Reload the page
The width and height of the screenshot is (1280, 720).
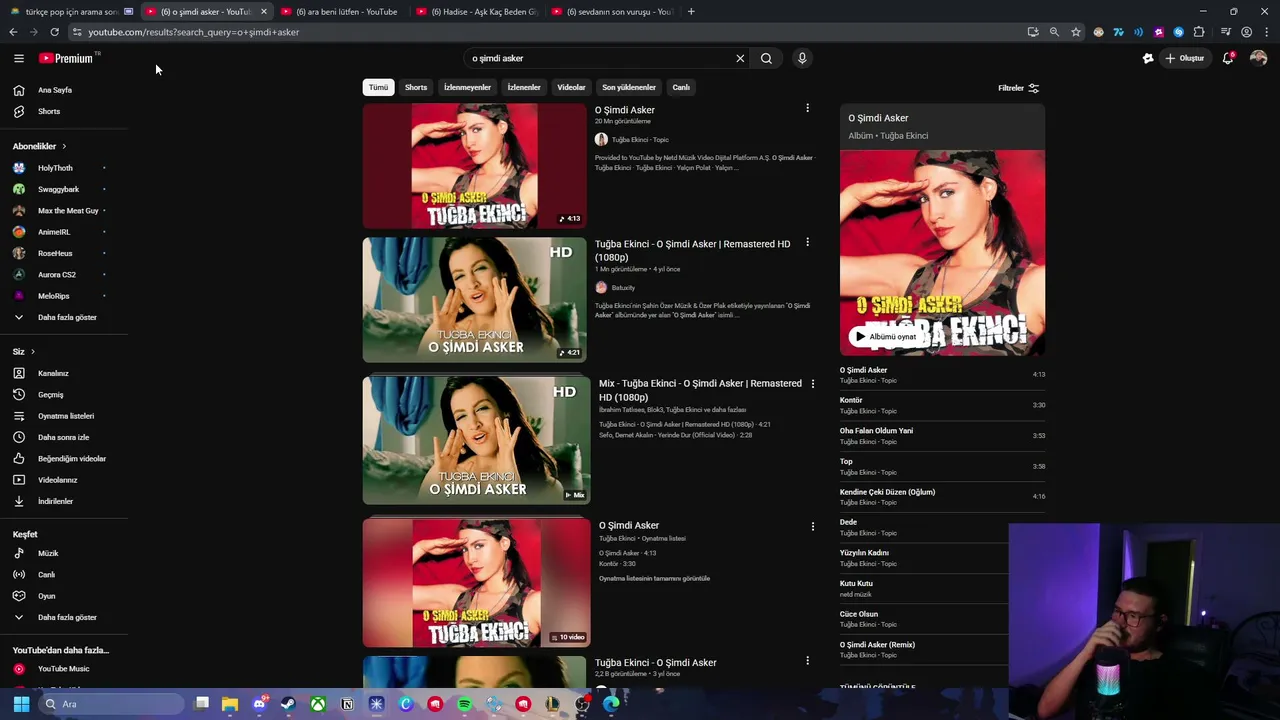[x=54, y=32]
